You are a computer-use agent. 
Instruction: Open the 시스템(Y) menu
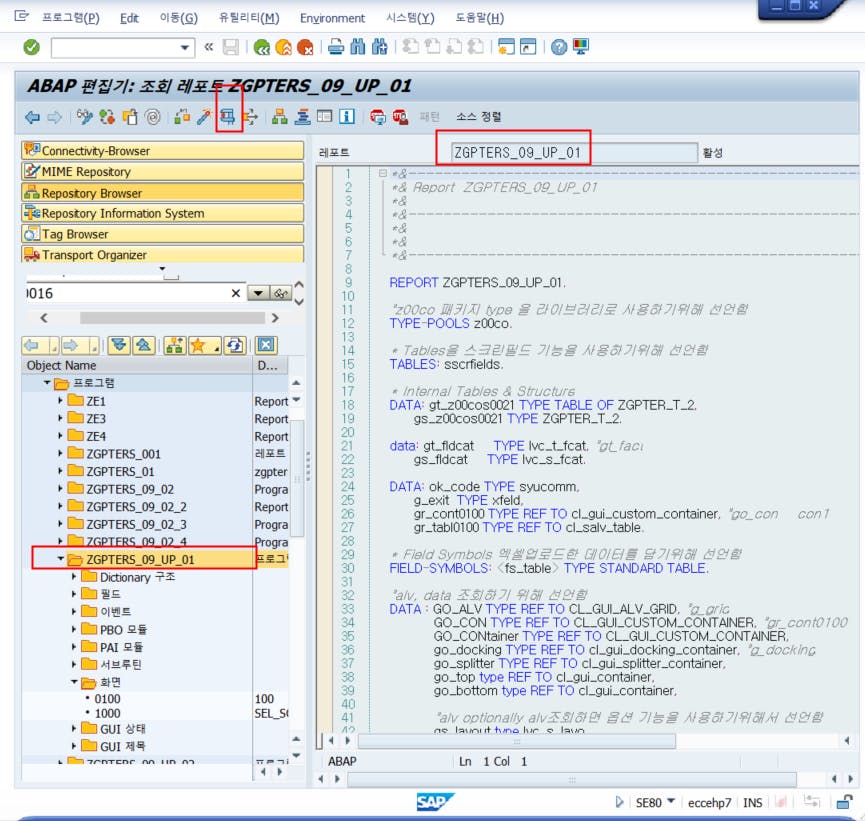[410, 18]
